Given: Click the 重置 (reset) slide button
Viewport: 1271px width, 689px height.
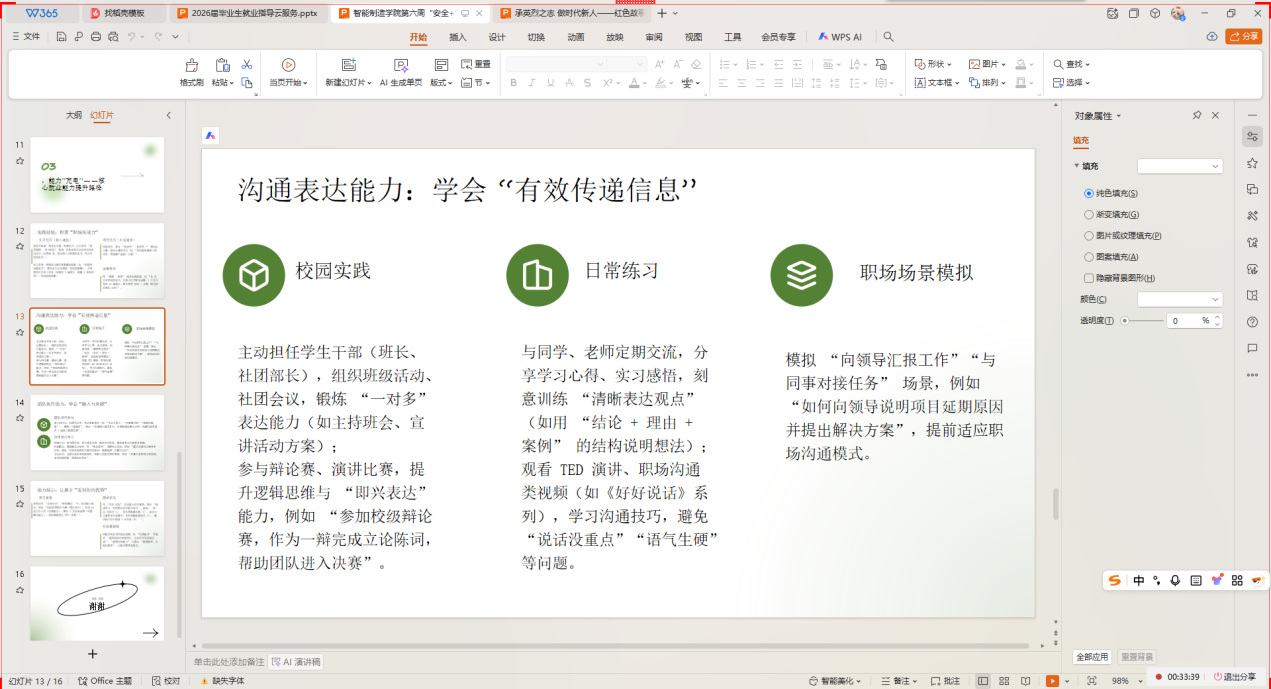Looking at the screenshot, I should point(475,64).
